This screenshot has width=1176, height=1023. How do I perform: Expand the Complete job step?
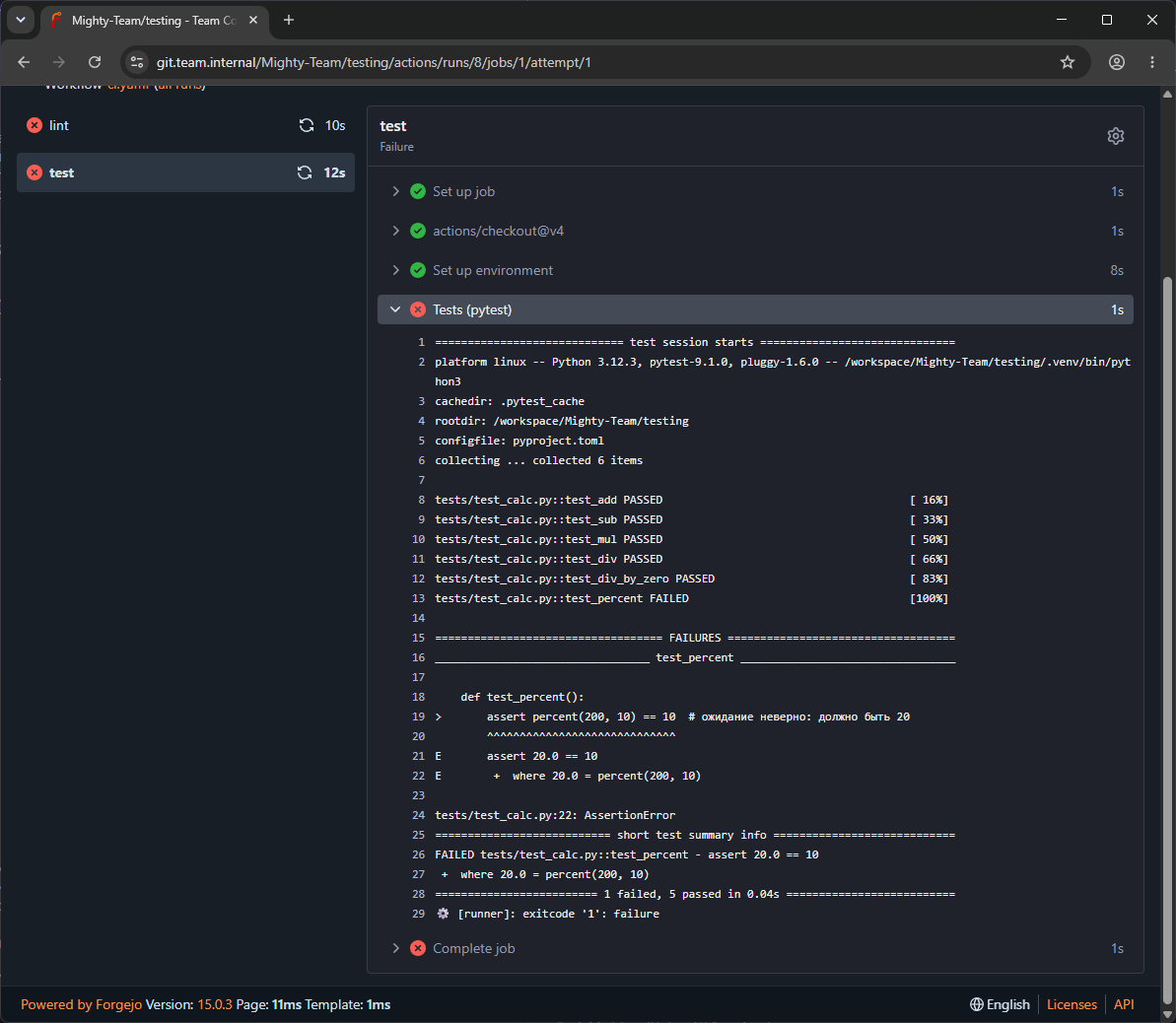(x=396, y=948)
